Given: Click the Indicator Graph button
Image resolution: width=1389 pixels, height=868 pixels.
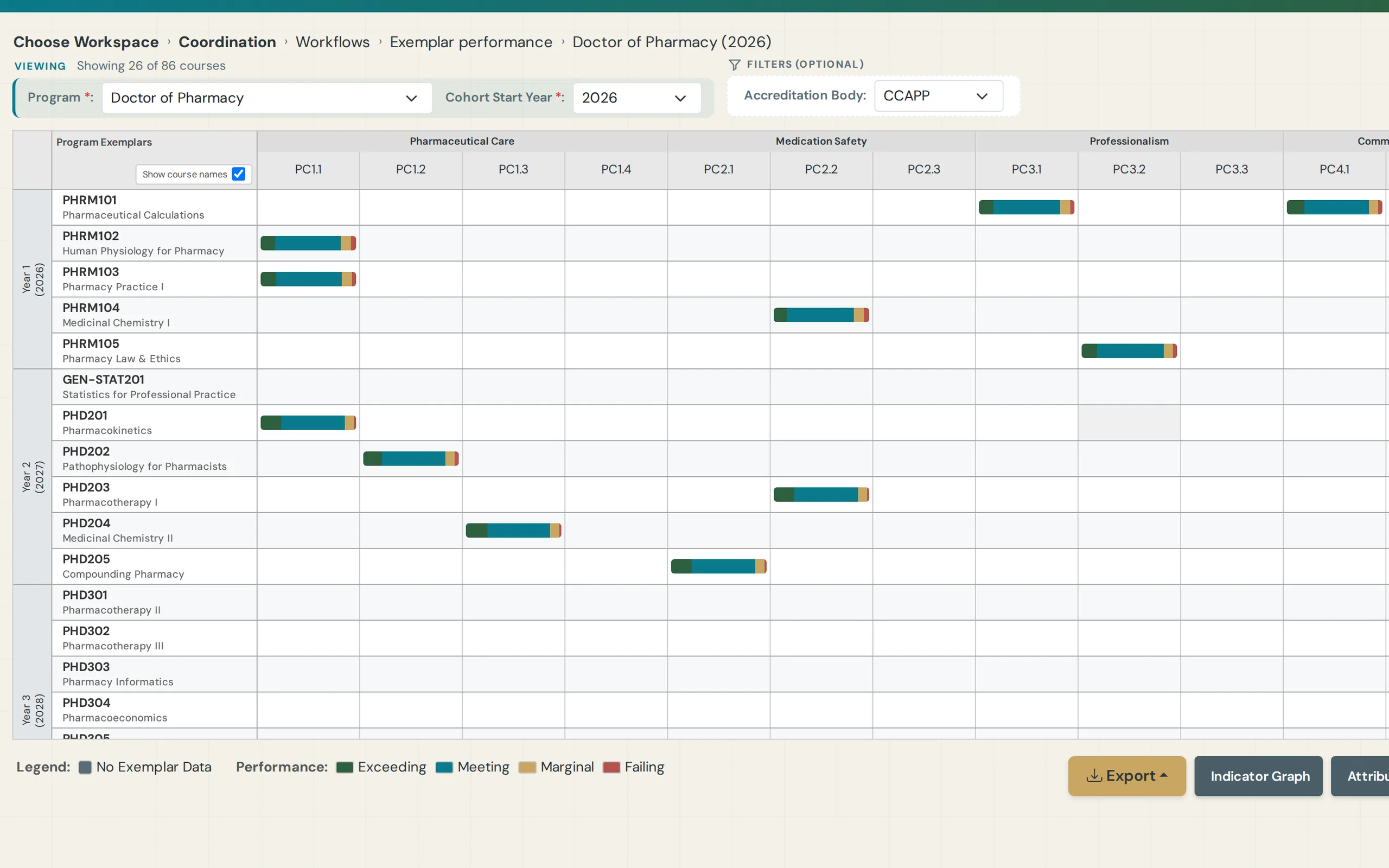Looking at the screenshot, I should (x=1258, y=776).
